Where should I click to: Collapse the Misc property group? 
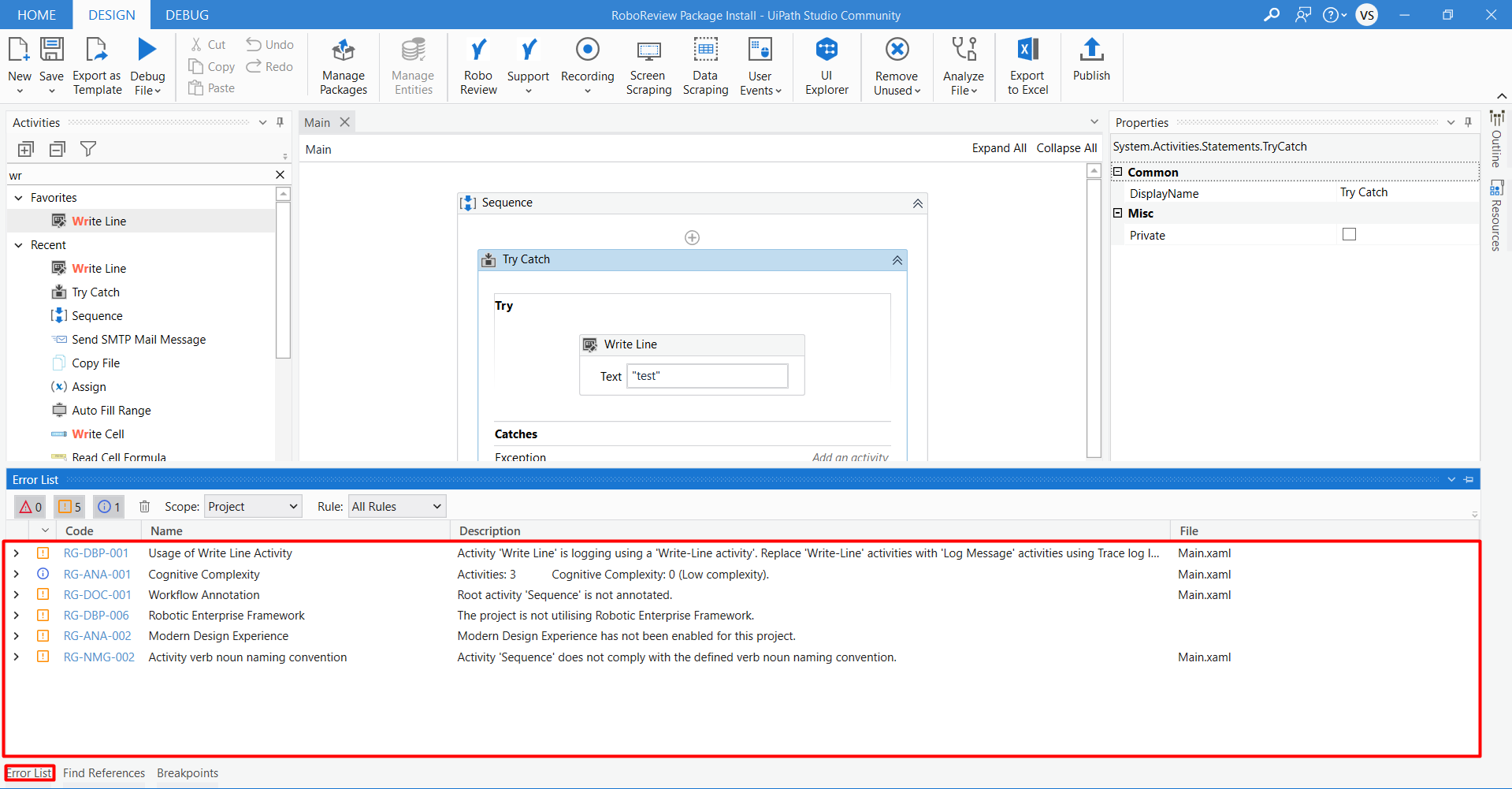click(1117, 213)
